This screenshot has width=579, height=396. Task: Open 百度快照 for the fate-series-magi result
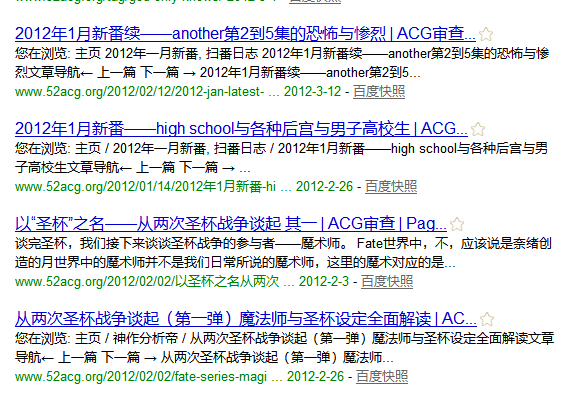click(x=382, y=376)
